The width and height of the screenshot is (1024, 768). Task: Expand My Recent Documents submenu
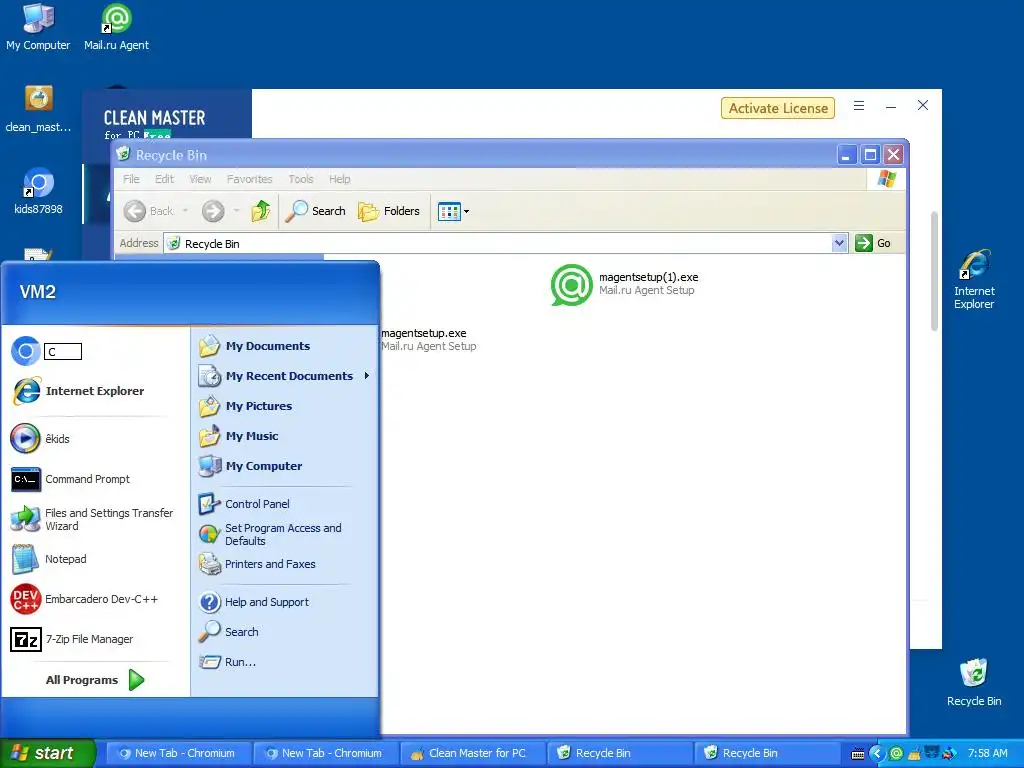(284, 376)
